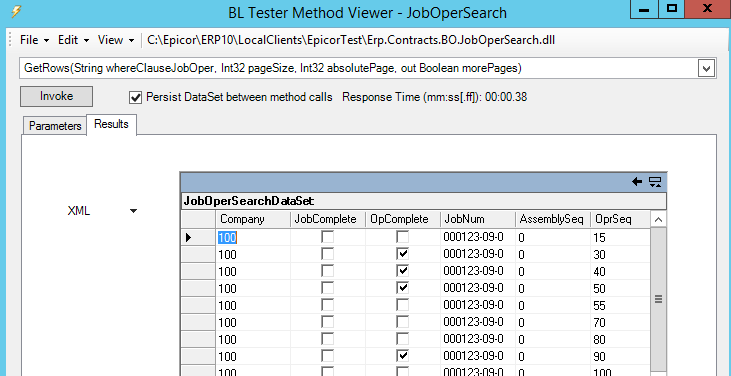Click the Invoke button
731x376 pixels.
56,96
